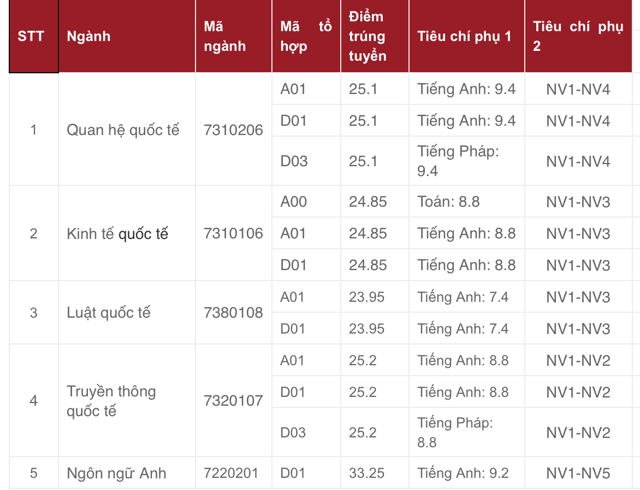Screen dimensions: 640x490
Task: Select the Ngành column header
Action: pyautogui.click(x=88, y=37)
